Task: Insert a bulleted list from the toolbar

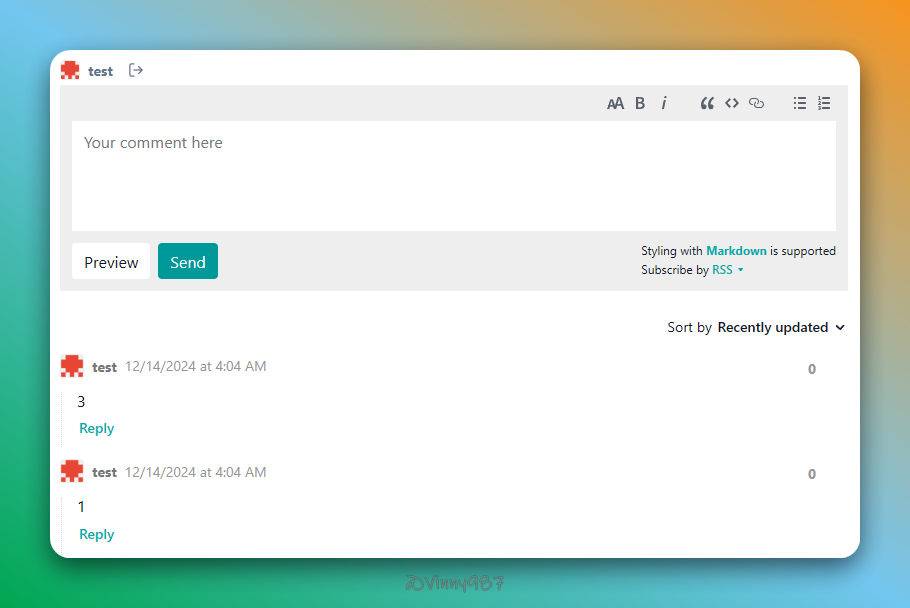Action: (800, 103)
